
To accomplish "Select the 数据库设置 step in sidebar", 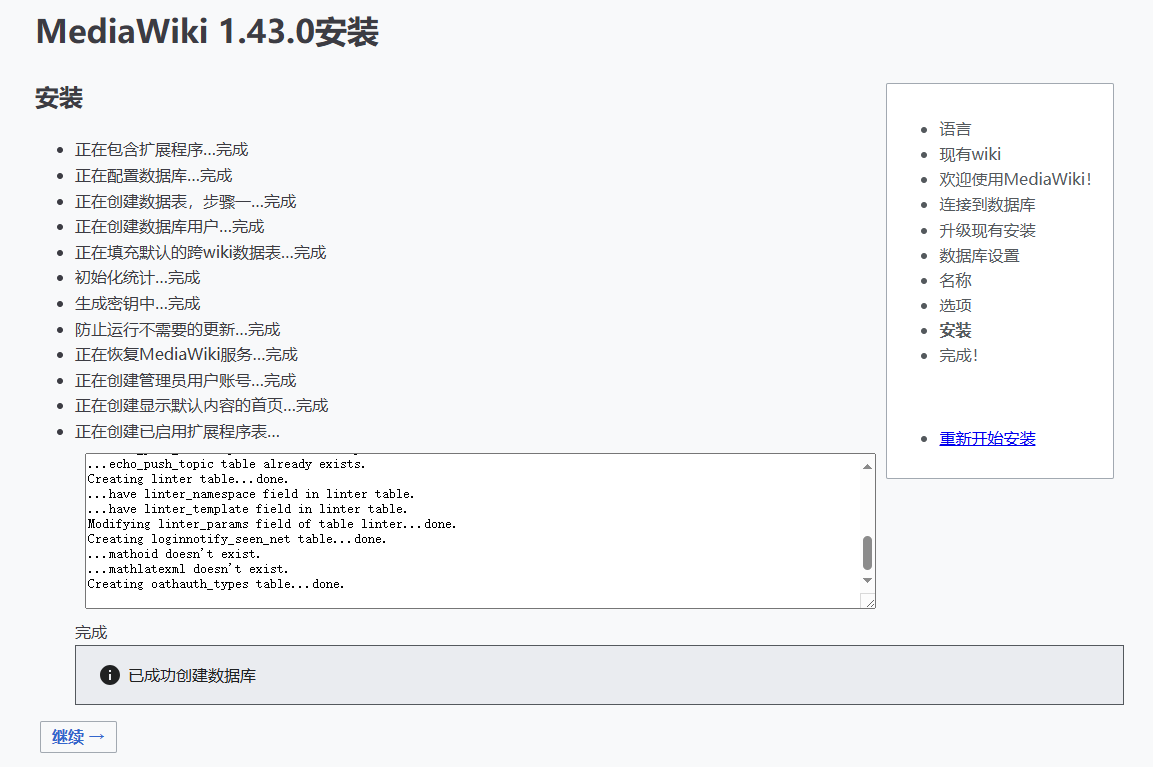I will [x=979, y=256].
